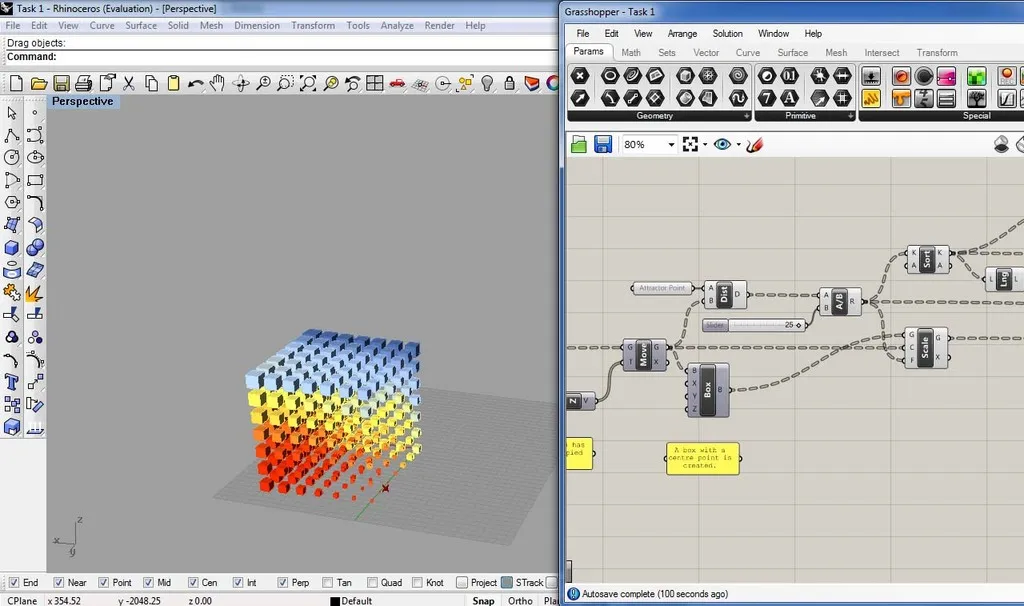This screenshot has width=1024, height=606.
Task: Pick the Explode tool in sidebar
Action: pyautogui.click(x=35, y=293)
